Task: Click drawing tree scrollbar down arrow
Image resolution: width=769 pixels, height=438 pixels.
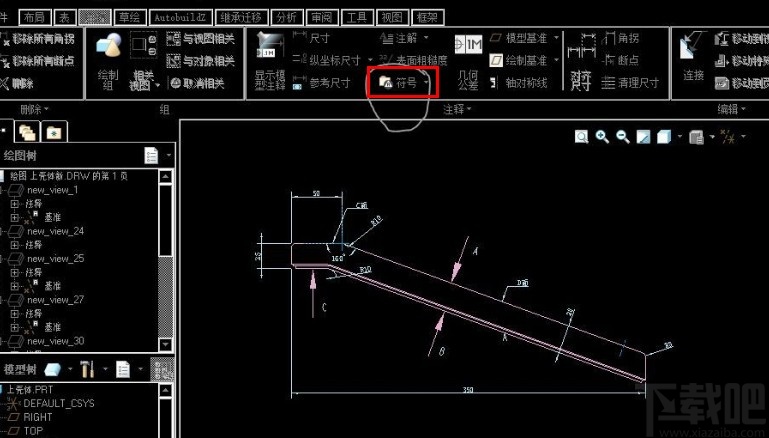Action: 165,344
